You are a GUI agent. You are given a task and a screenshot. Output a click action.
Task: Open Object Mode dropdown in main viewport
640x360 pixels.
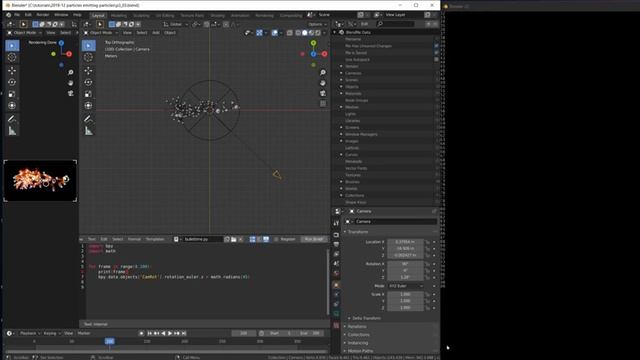tap(101, 33)
